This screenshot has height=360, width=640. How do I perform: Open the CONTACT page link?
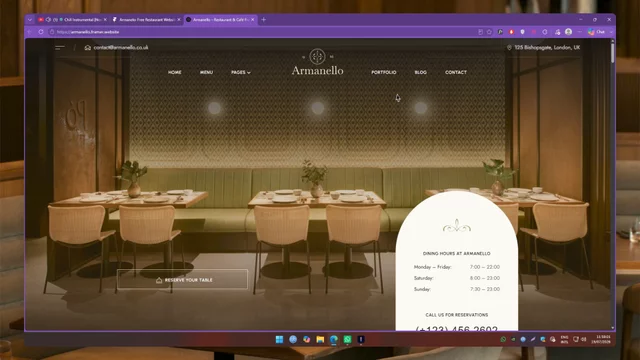(456, 72)
